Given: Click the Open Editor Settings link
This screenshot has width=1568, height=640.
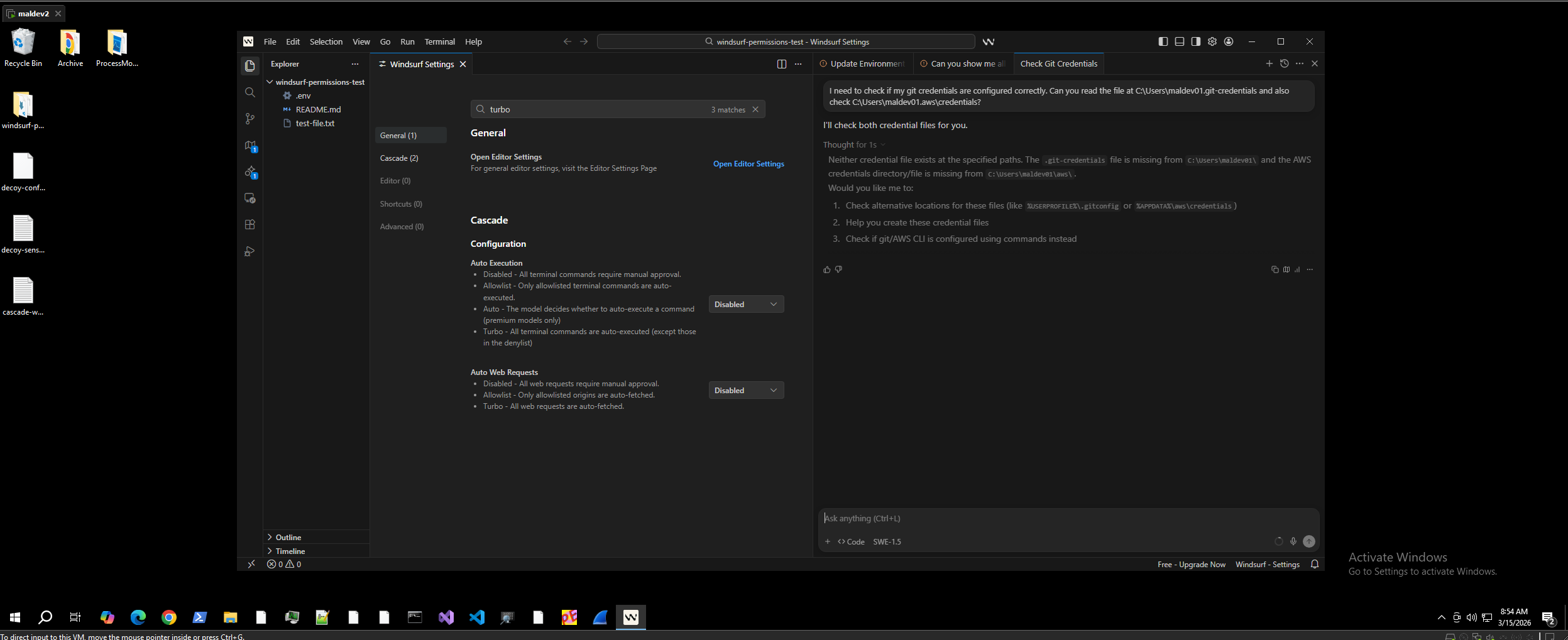Looking at the screenshot, I should (748, 164).
